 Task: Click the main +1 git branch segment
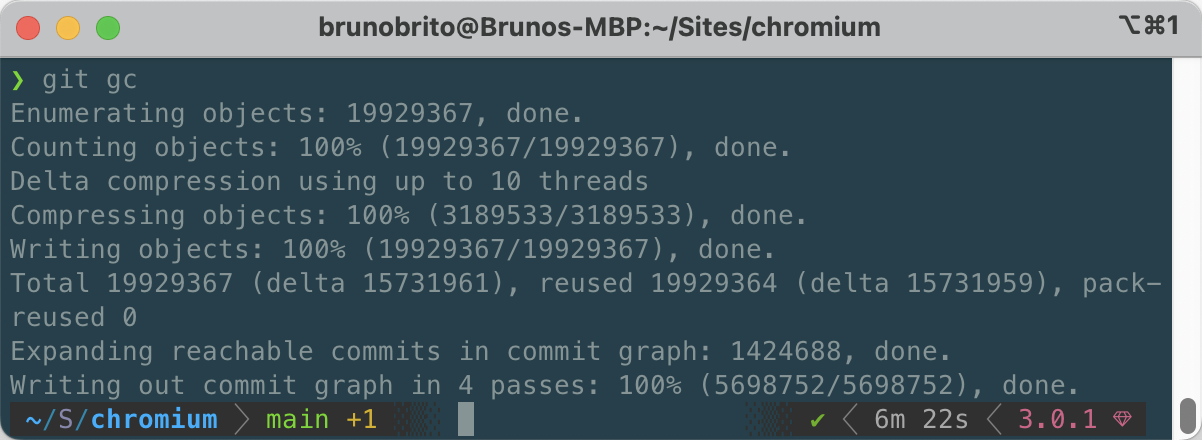[321, 420]
